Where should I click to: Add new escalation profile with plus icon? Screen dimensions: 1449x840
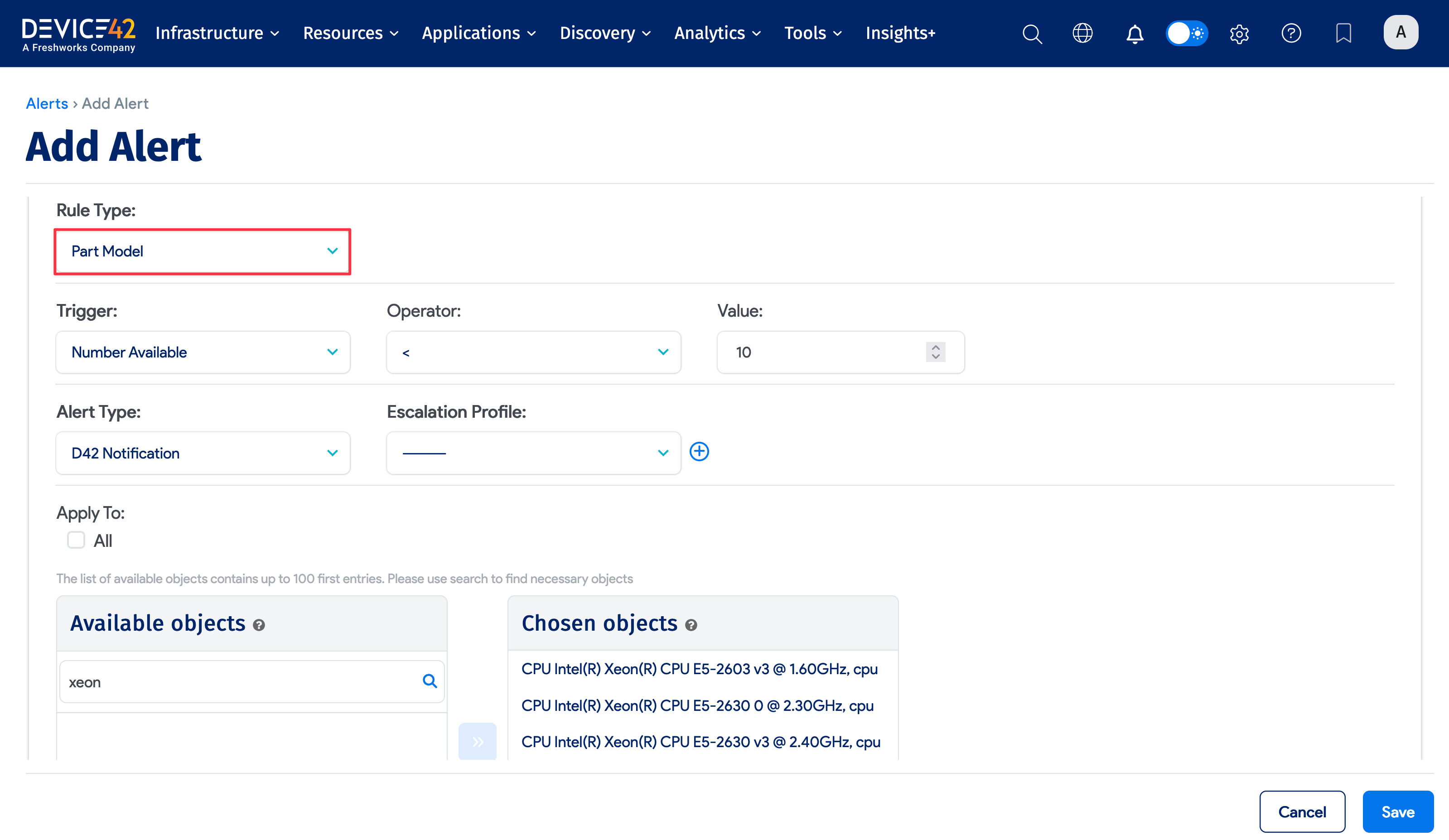(x=699, y=452)
